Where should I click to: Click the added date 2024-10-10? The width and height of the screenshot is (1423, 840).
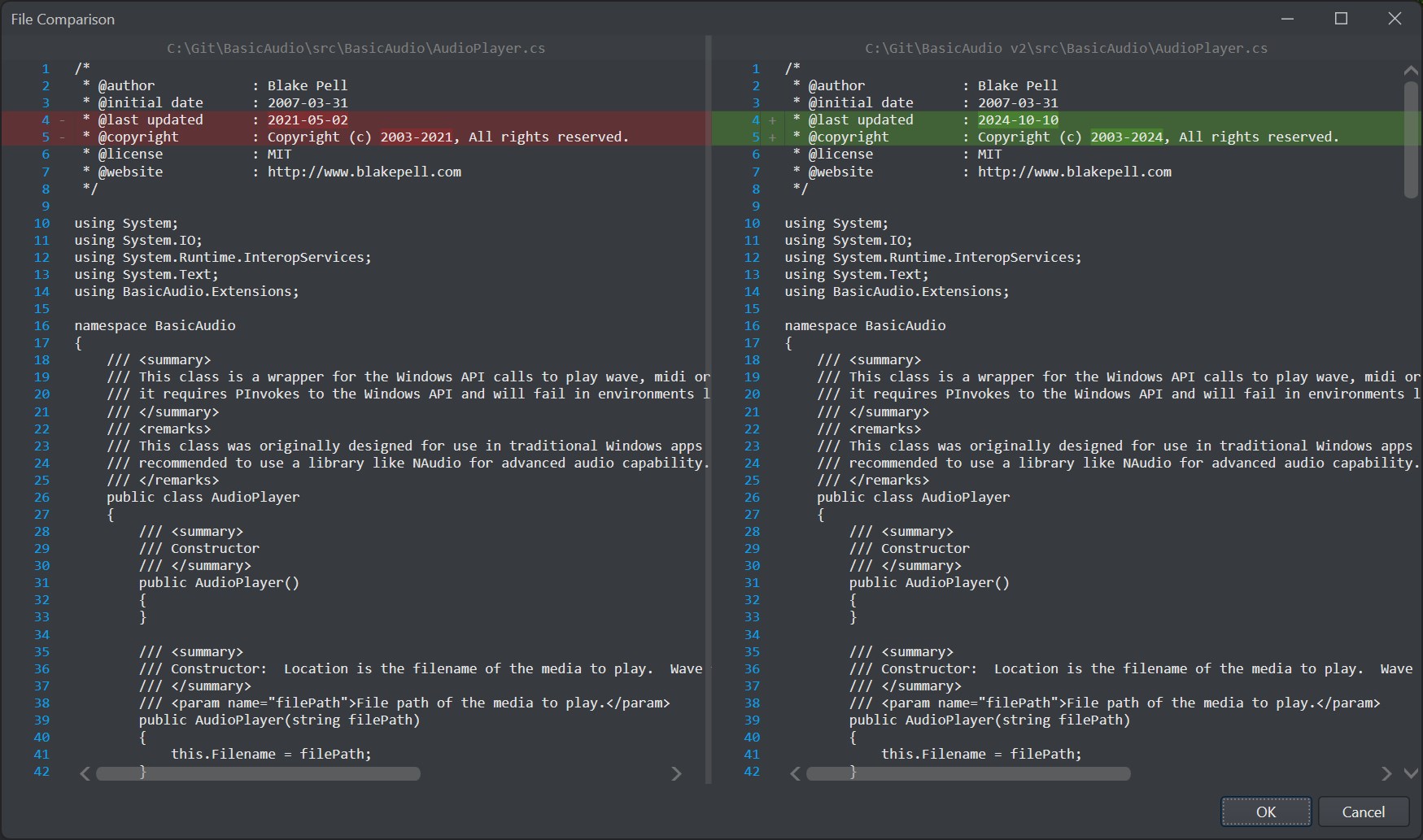(1018, 120)
